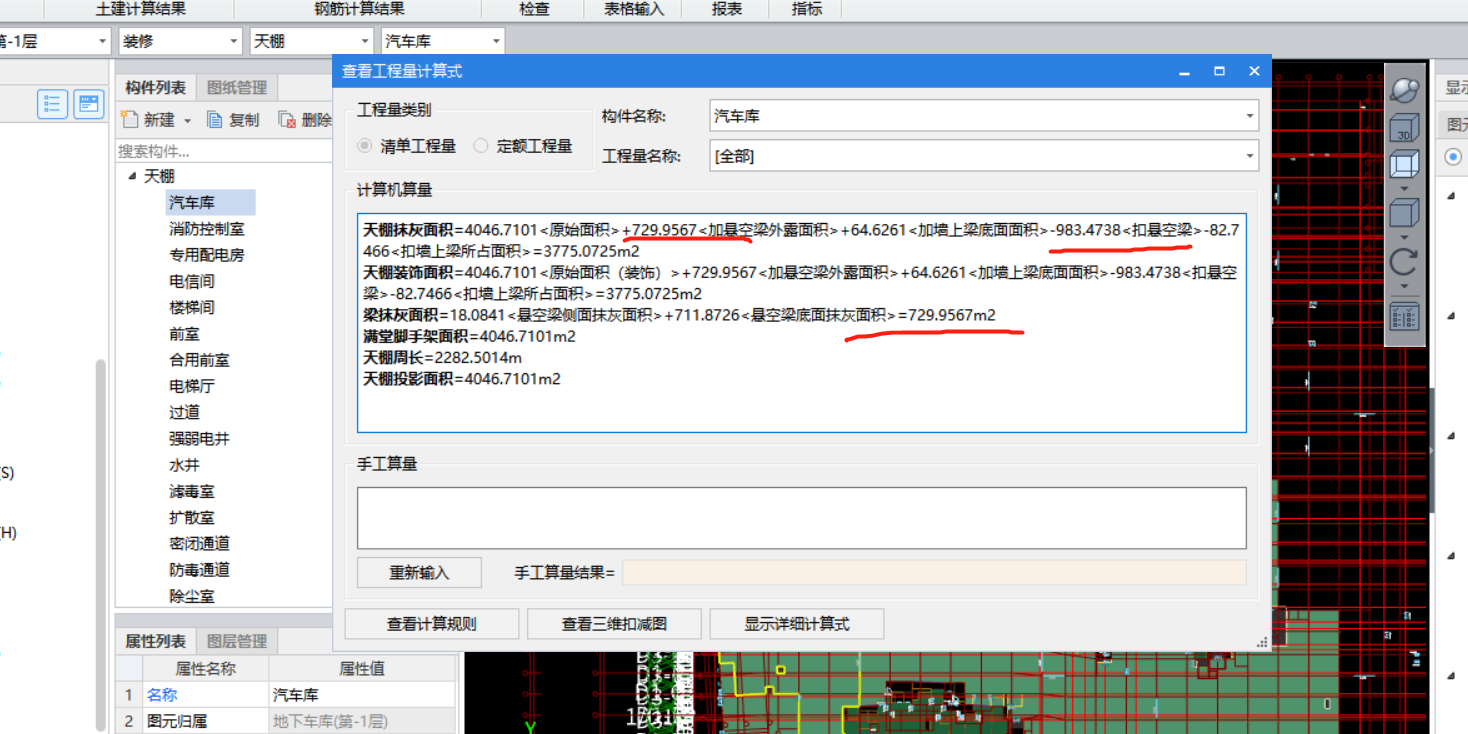Select 汽车库 in the component tree
Viewport: 1468px width, 734px height.
click(192, 203)
